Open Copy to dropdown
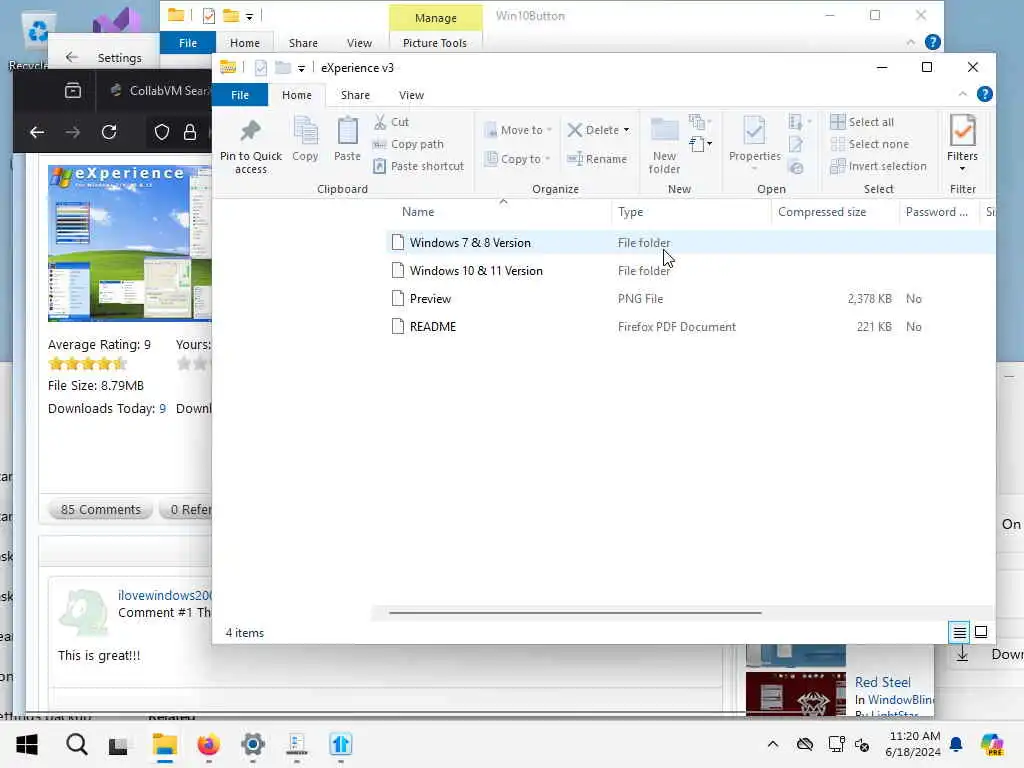Viewport: 1024px width, 768px height. point(518,159)
